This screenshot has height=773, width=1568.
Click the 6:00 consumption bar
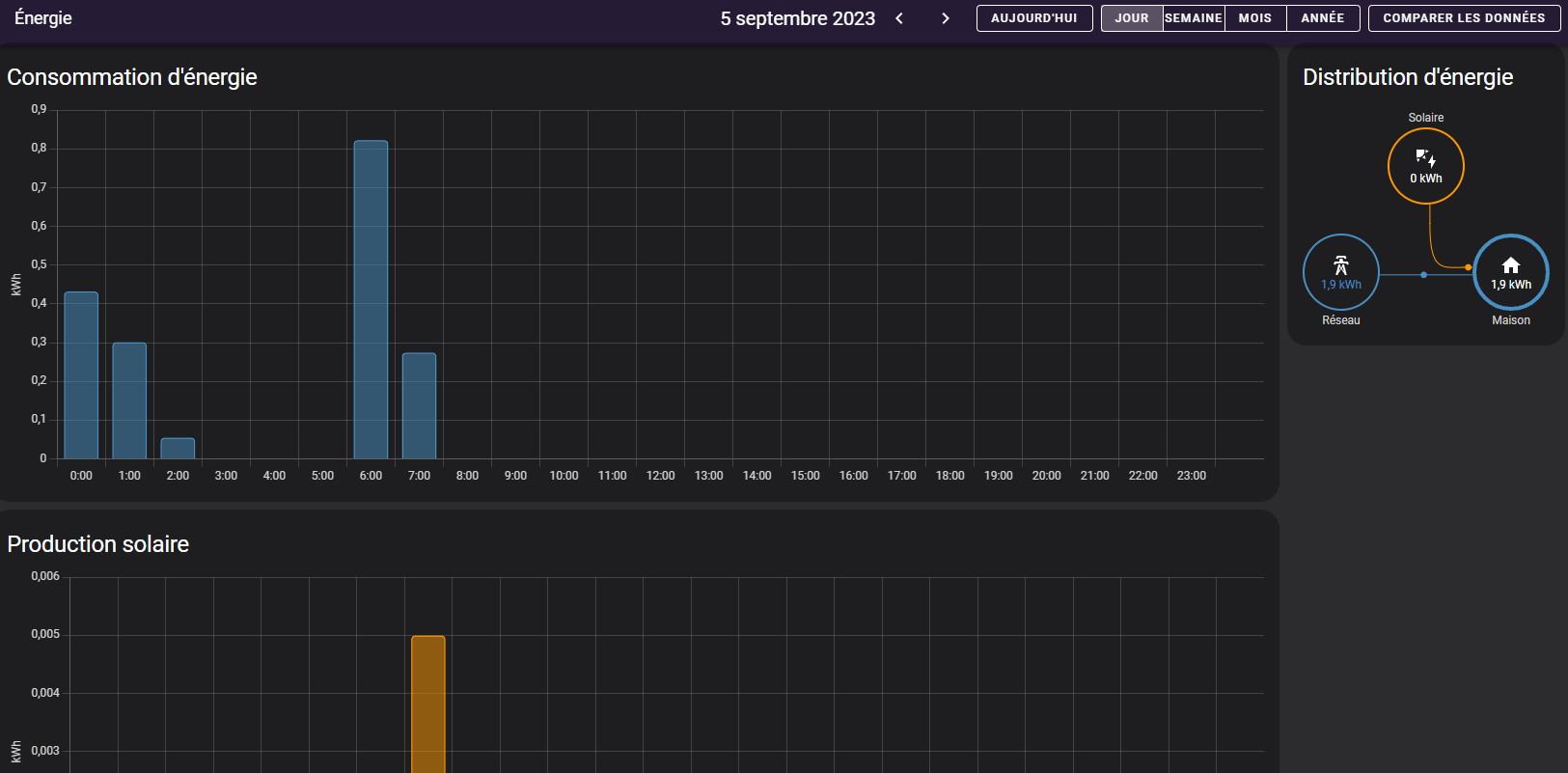pyautogui.click(x=371, y=299)
